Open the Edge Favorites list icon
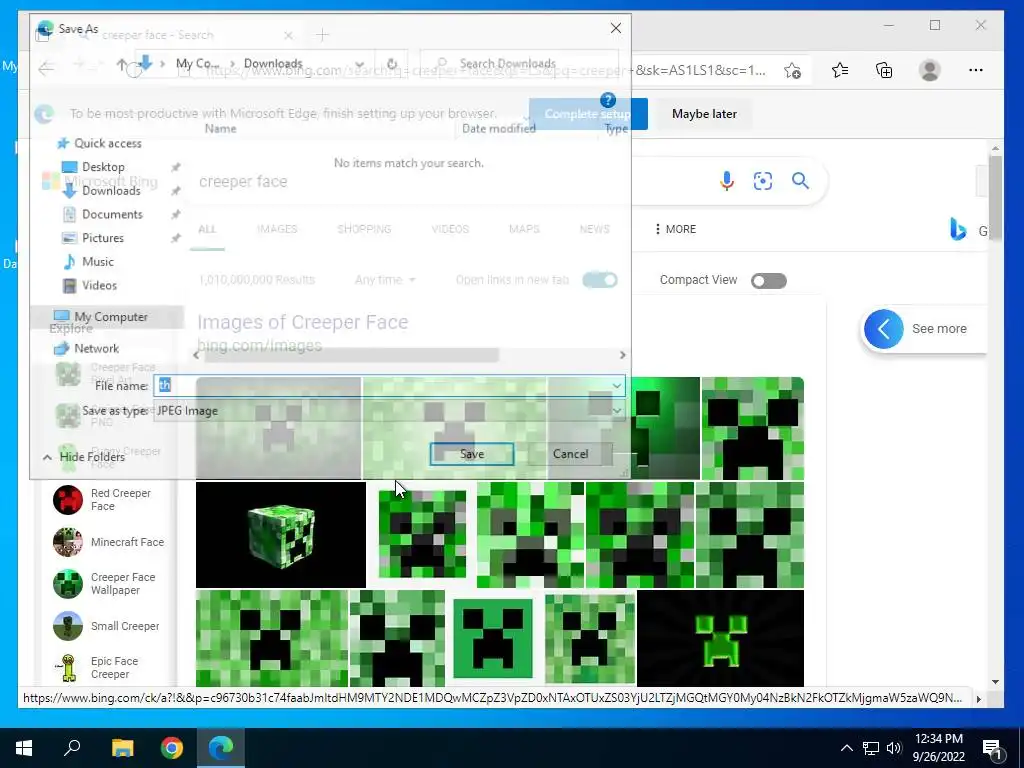The image size is (1024, 768). pyautogui.click(x=840, y=70)
